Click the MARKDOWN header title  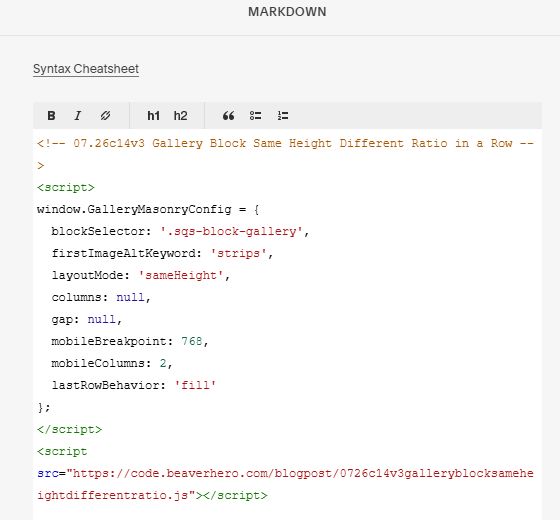click(x=287, y=12)
